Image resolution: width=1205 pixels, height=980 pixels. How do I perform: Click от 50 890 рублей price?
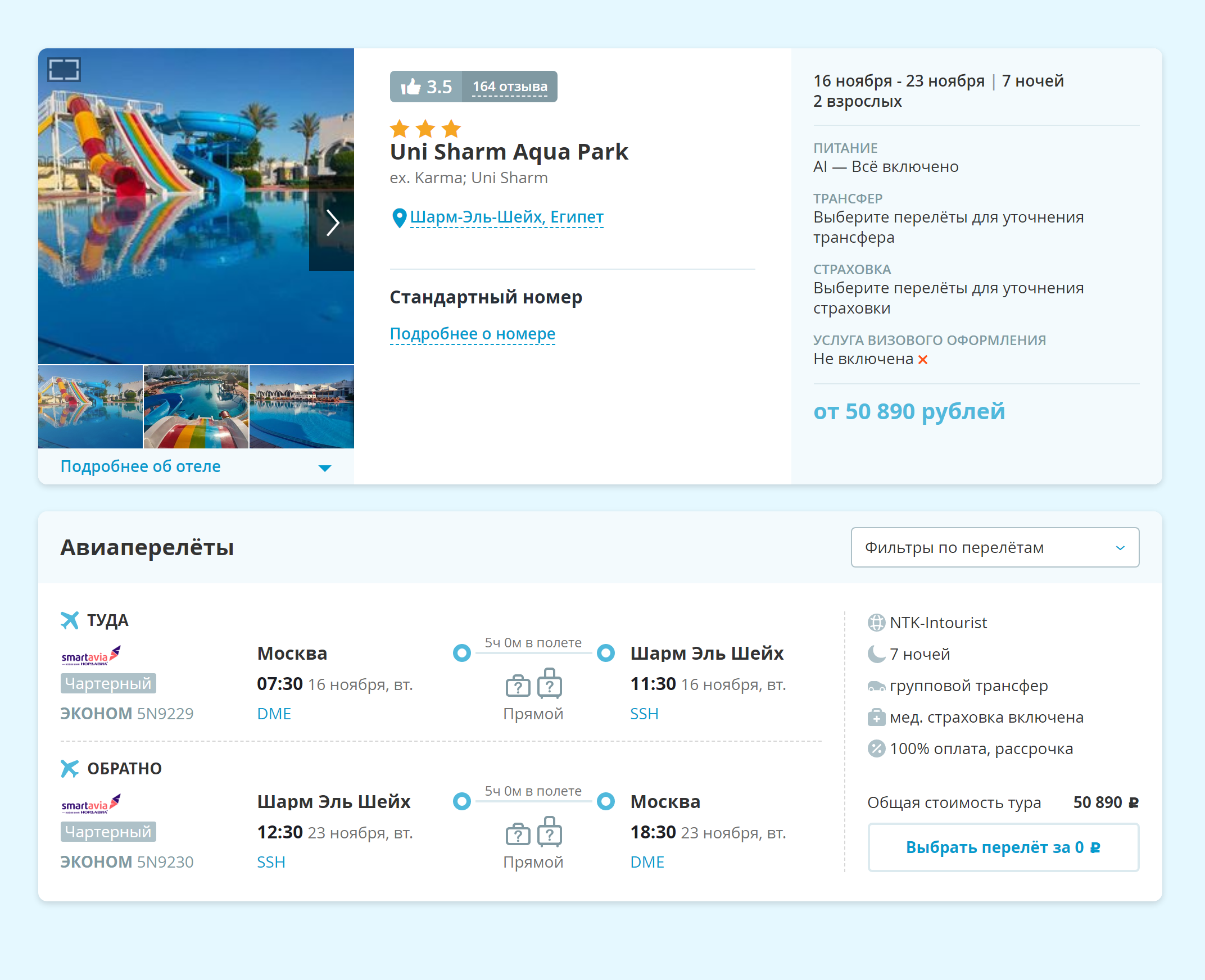pos(909,411)
